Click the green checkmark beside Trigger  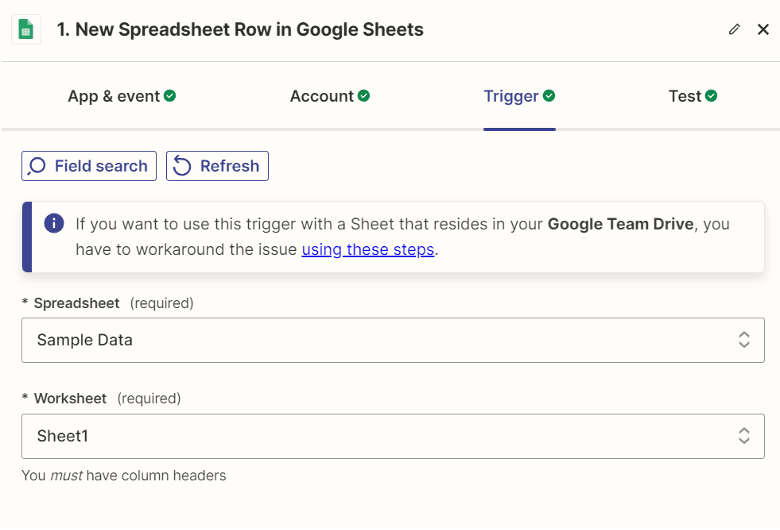tap(549, 96)
